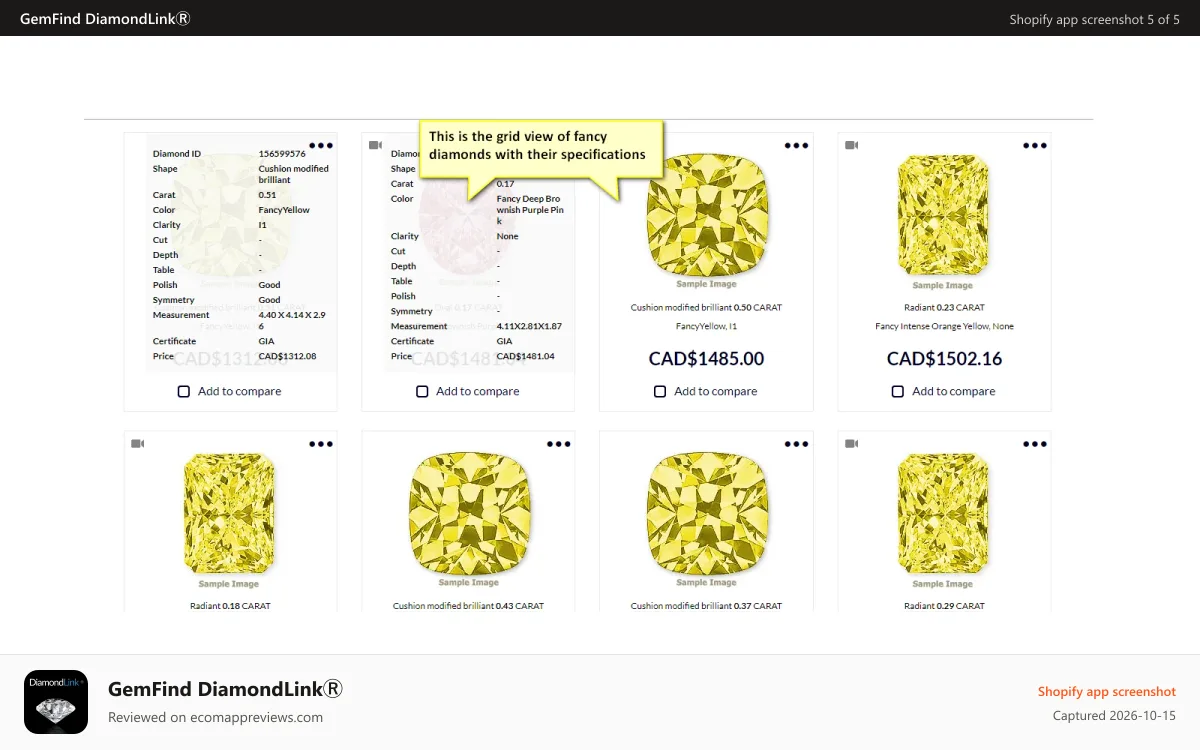Click 'Captured 2026-10-15' date text

click(1114, 716)
